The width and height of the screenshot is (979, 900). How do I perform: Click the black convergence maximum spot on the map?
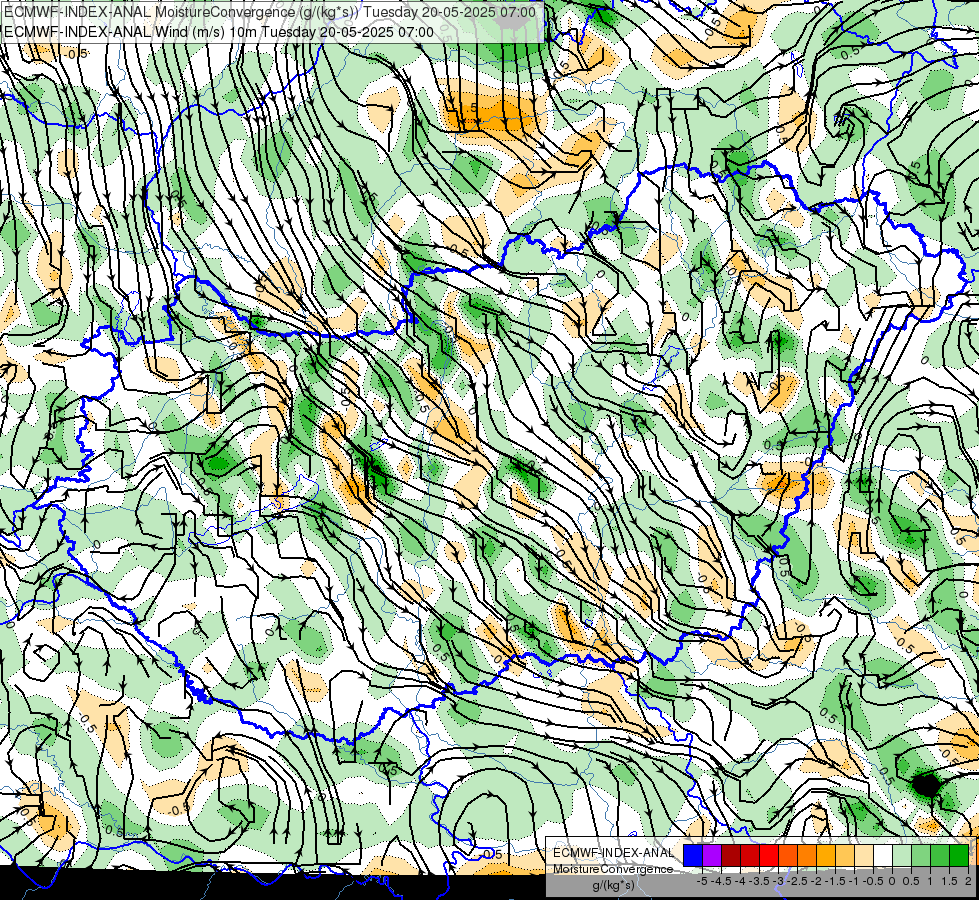pos(926,784)
